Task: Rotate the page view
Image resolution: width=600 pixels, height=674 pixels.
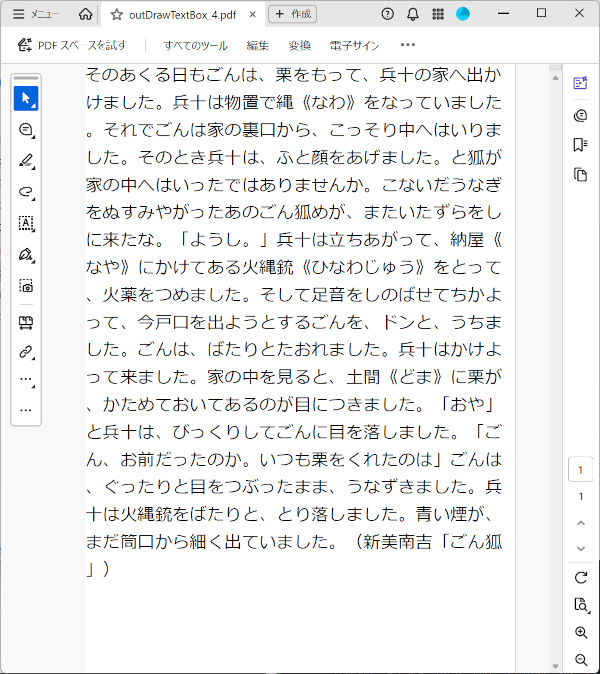Action: pos(581,578)
